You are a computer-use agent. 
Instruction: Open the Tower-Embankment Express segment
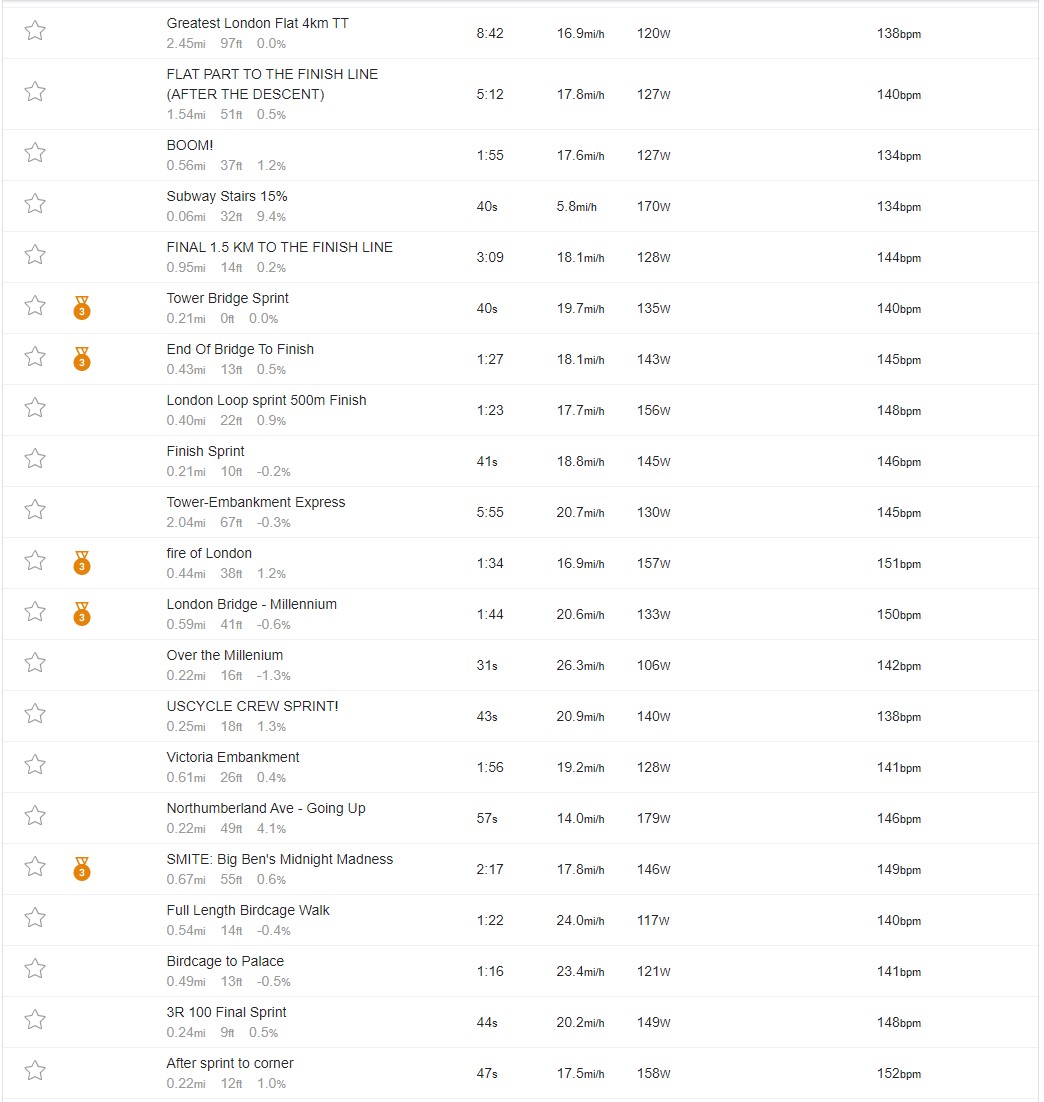point(256,503)
